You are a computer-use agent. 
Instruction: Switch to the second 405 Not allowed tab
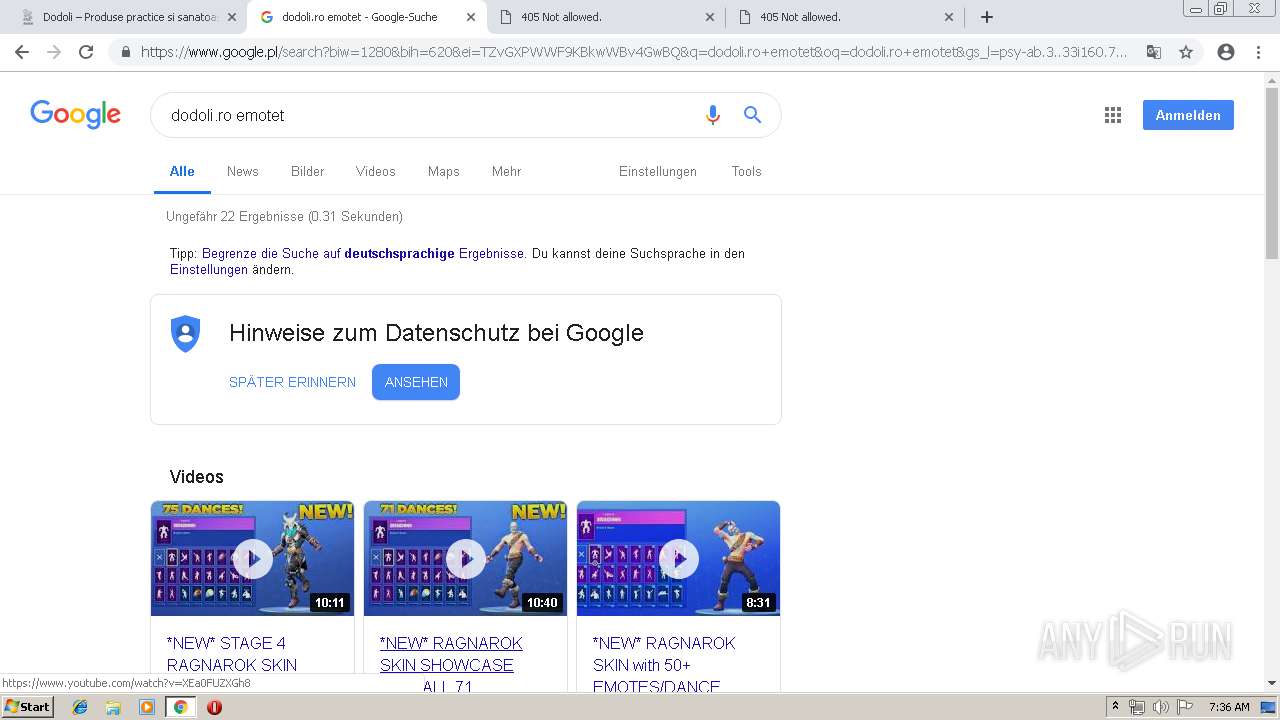coord(845,17)
